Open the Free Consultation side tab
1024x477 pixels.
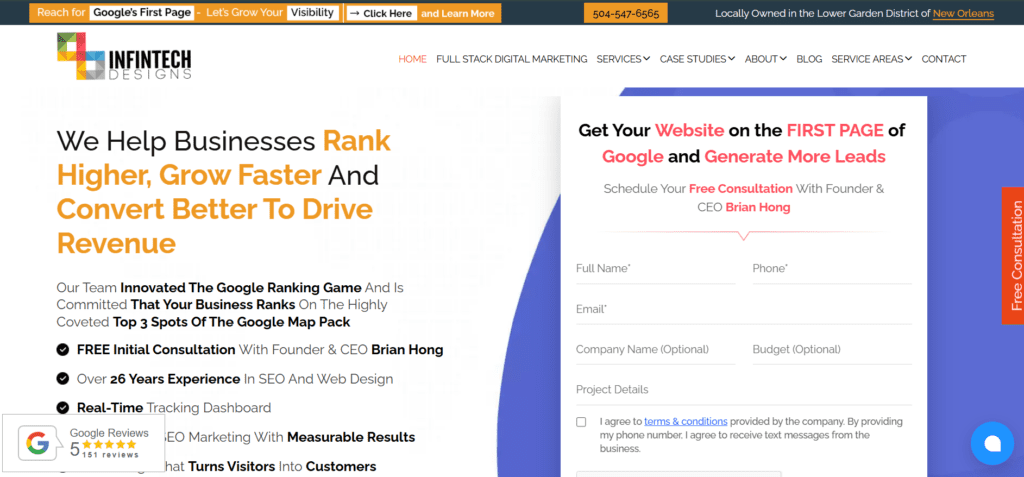coord(1012,256)
